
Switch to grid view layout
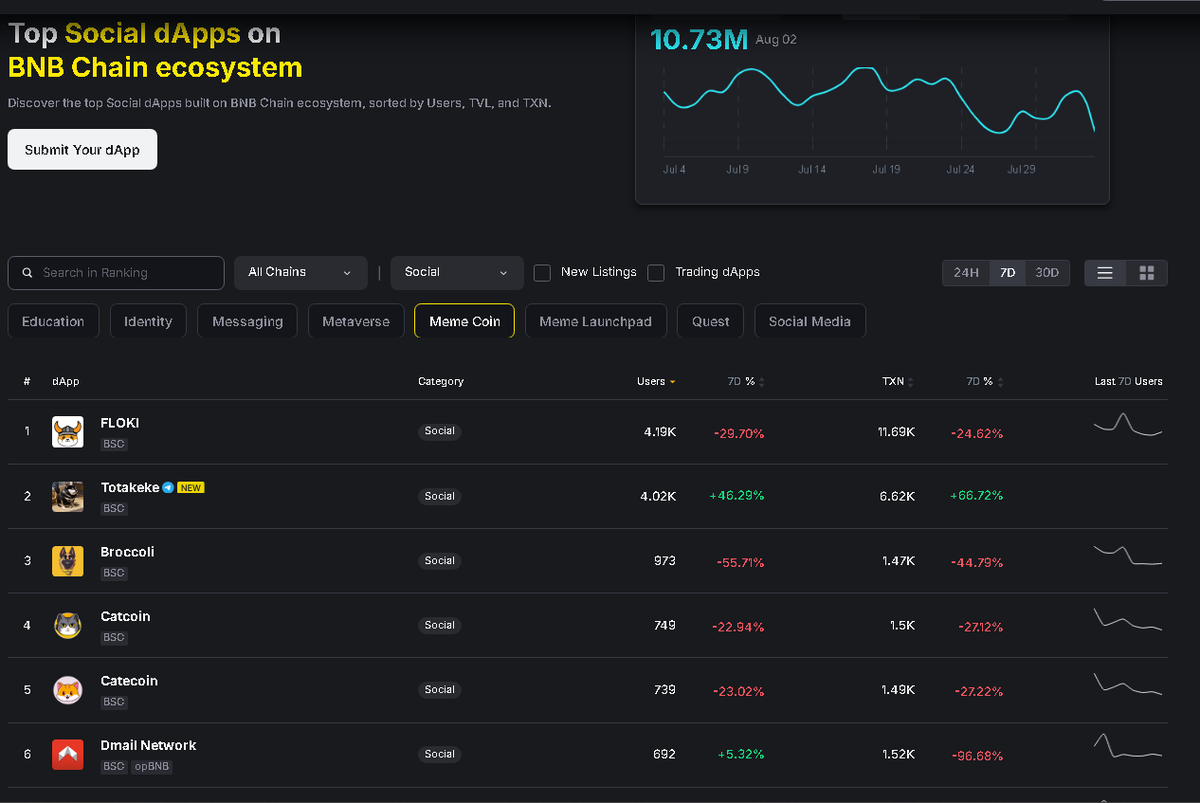(x=1147, y=273)
